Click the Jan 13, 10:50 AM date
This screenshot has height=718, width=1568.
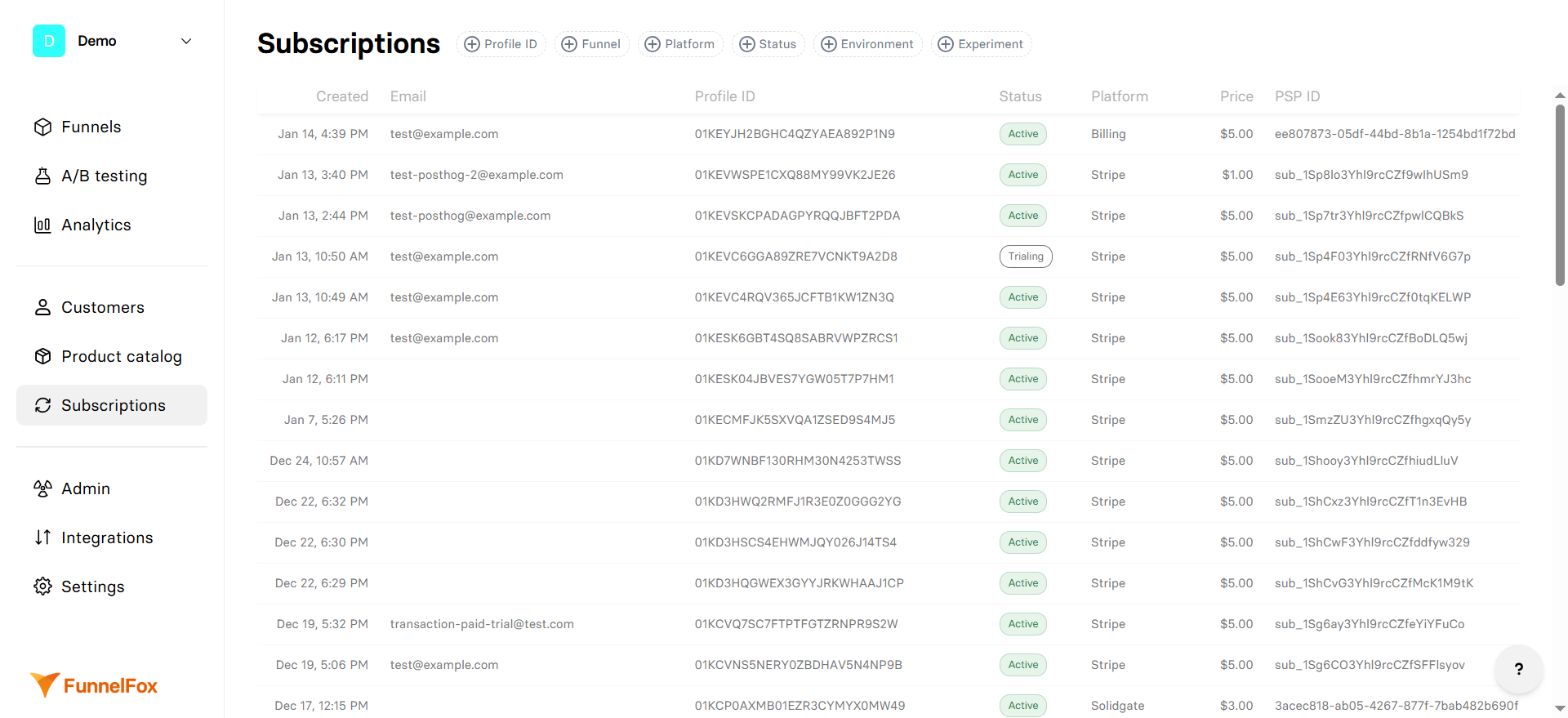[x=320, y=256]
